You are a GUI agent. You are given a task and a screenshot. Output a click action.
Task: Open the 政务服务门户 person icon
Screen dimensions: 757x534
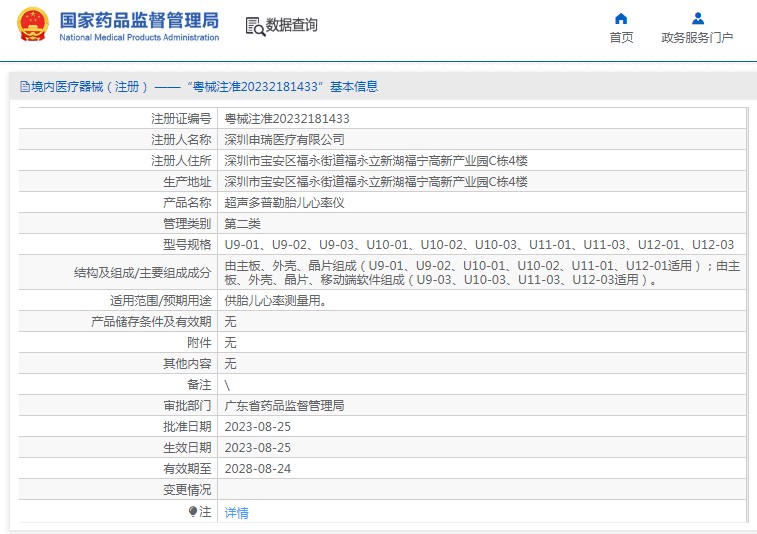tap(698, 18)
